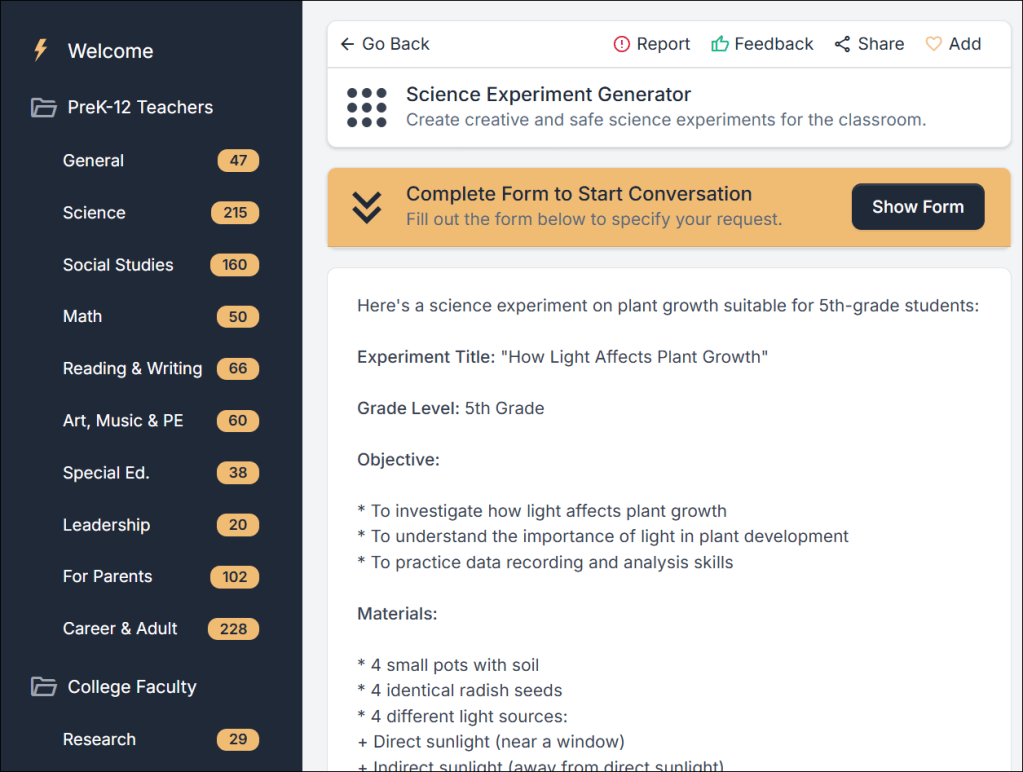Click the Report alert circle icon

click(622, 44)
